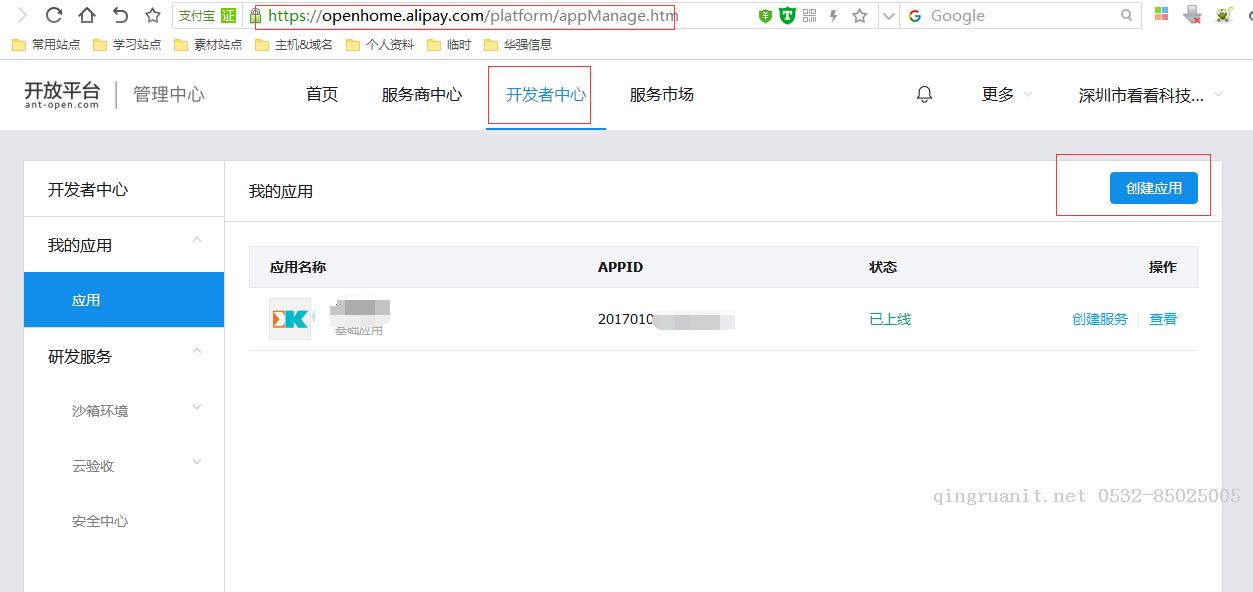Open the notification bell icon
Image resolution: width=1253 pixels, height=592 pixels.
(924, 94)
